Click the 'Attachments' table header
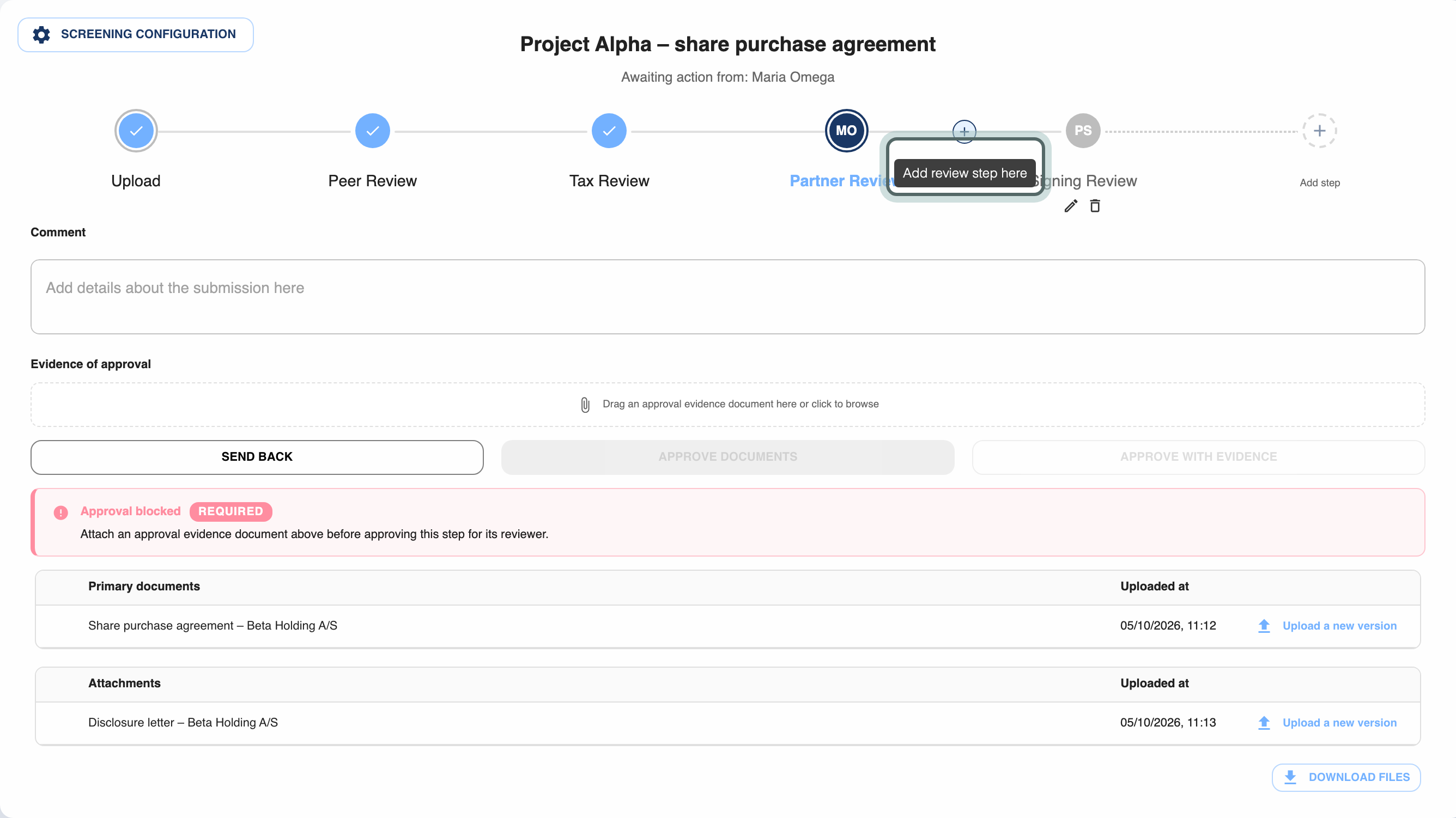Viewport: 1456px width, 818px height. [x=124, y=683]
